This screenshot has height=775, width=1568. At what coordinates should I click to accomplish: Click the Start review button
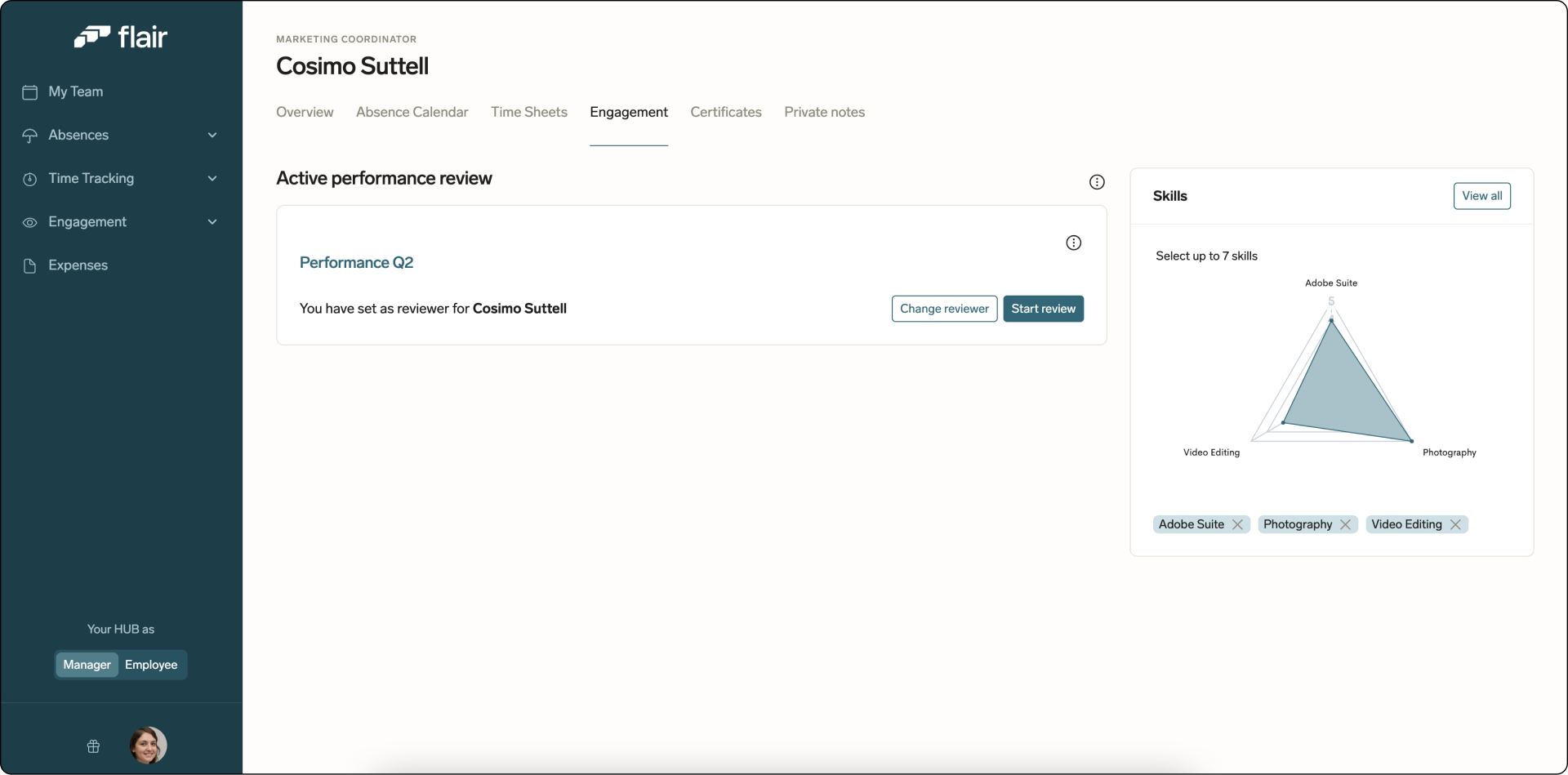(1043, 309)
